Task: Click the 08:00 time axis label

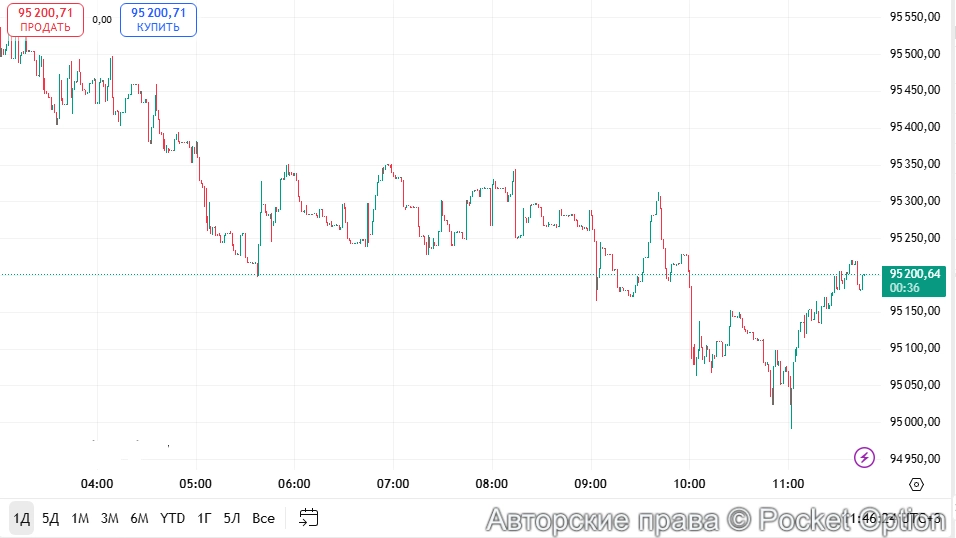Action: [x=492, y=484]
